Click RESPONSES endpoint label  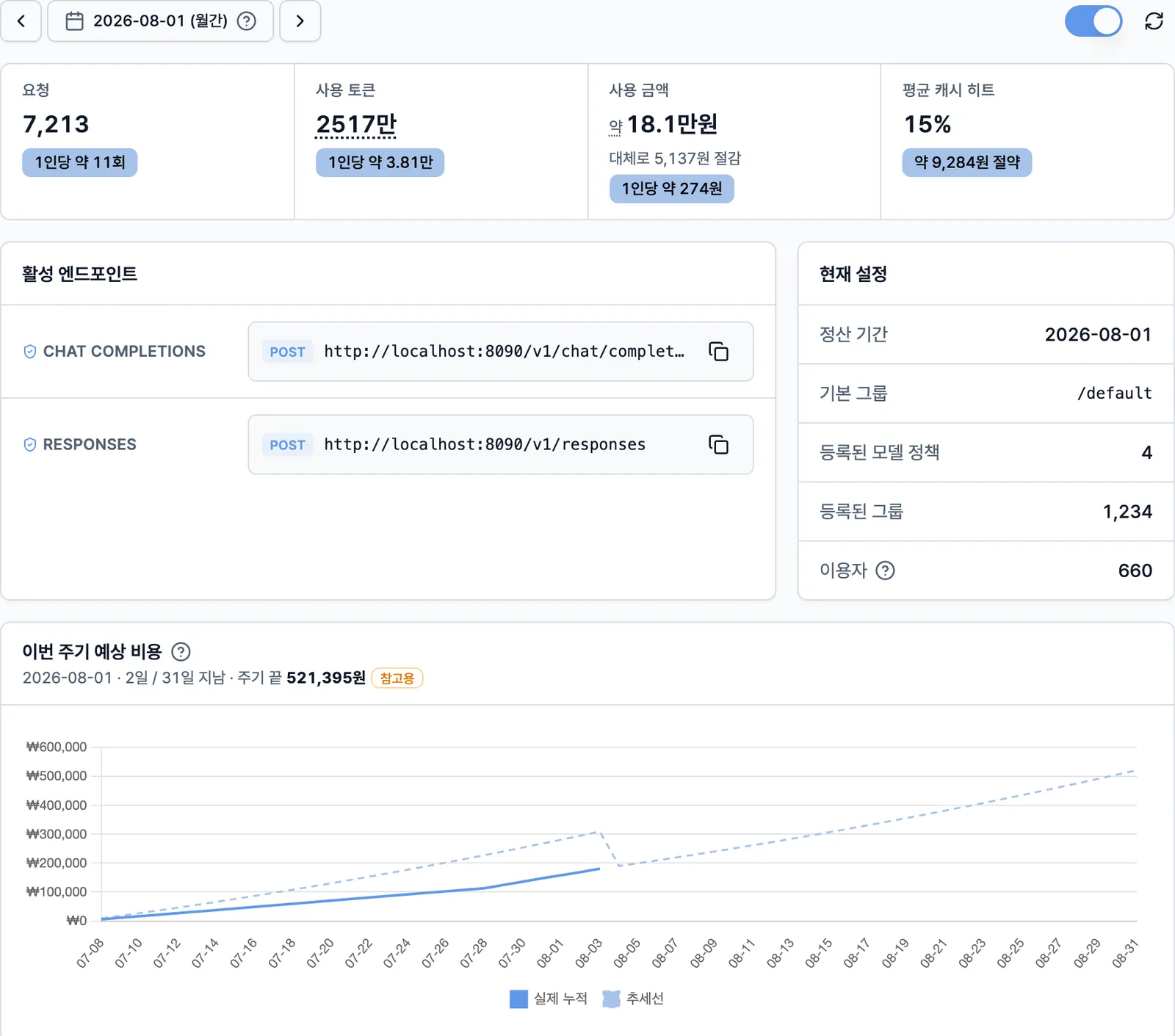point(90,445)
